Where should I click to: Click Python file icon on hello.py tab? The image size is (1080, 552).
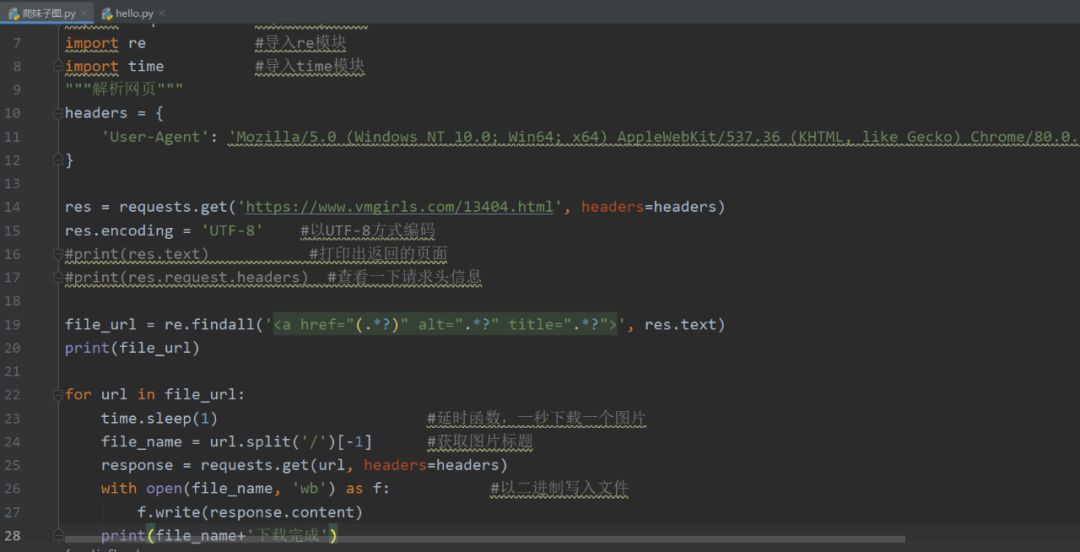(x=107, y=13)
